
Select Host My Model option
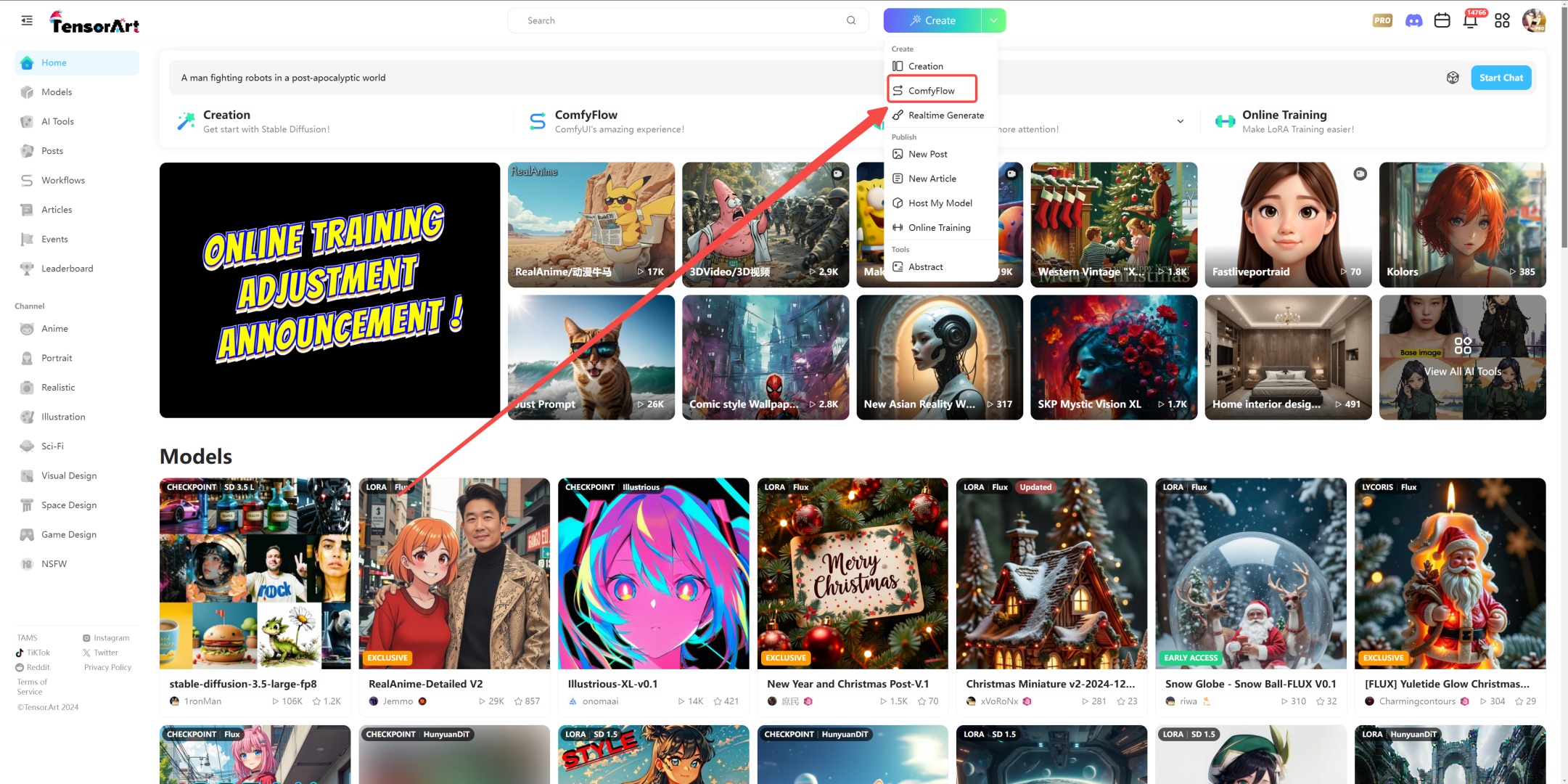(940, 203)
